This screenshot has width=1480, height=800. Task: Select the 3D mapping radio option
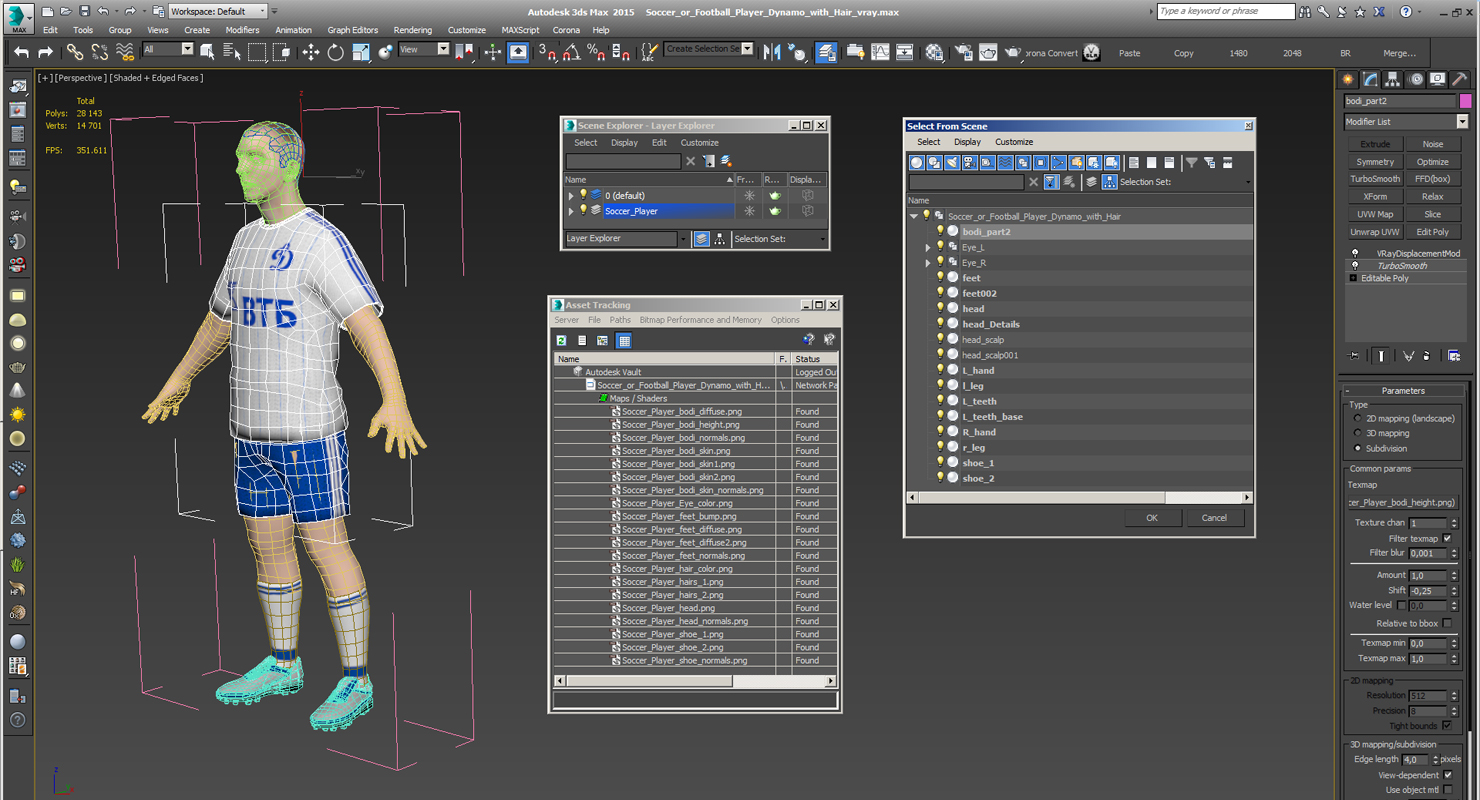[1357, 433]
